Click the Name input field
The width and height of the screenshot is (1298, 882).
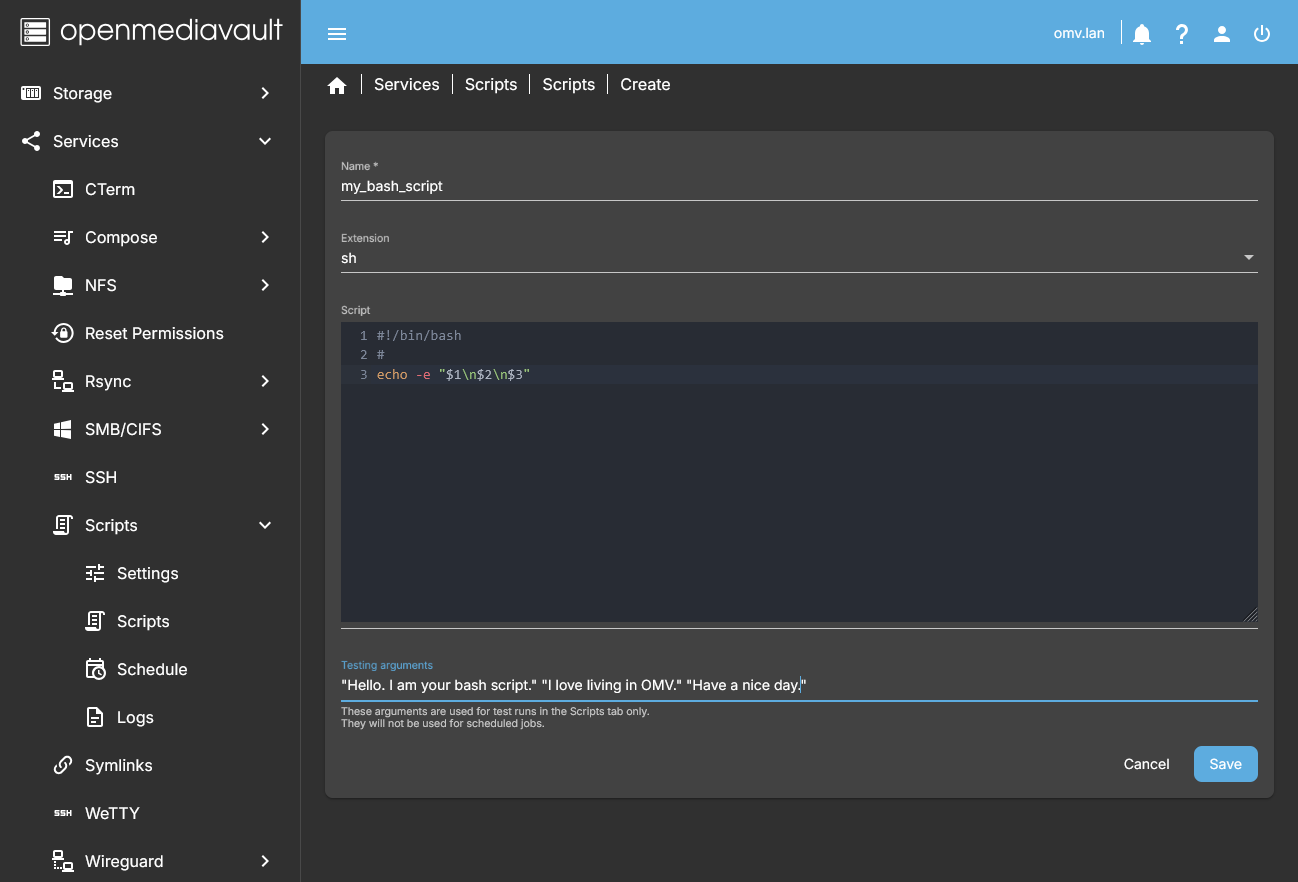798,186
